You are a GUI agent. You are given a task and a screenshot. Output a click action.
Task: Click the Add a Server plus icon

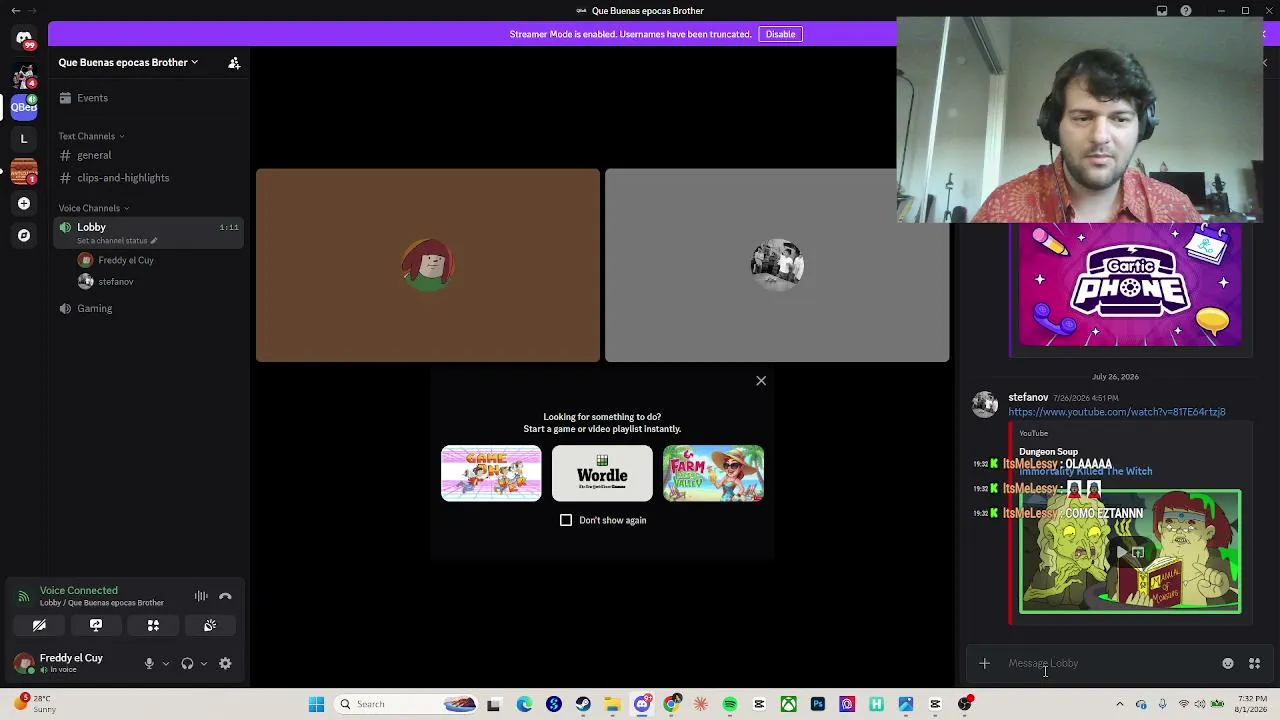point(24,203)
